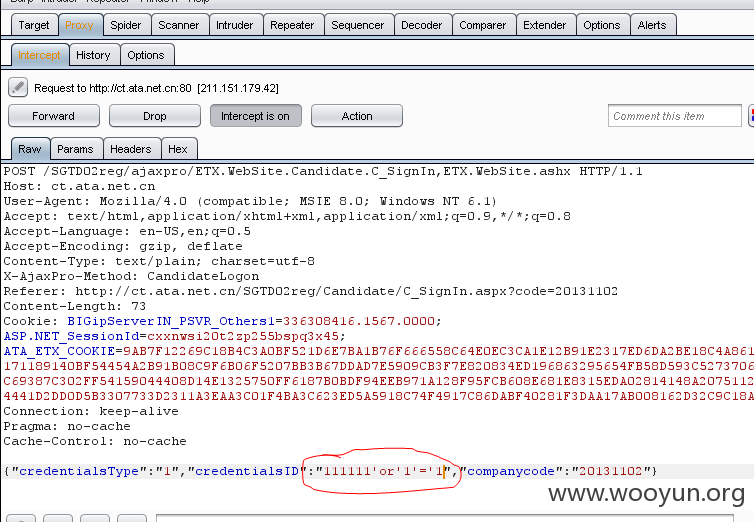Image resolution: width=754 pixels, height=522 pixels.
Task: Click the Cache-Control: no-cache line
Action: coord(95,441)
